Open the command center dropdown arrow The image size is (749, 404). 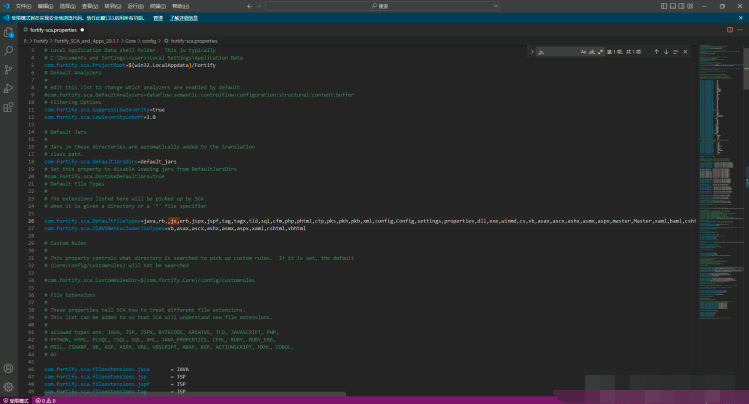point(495,6)
